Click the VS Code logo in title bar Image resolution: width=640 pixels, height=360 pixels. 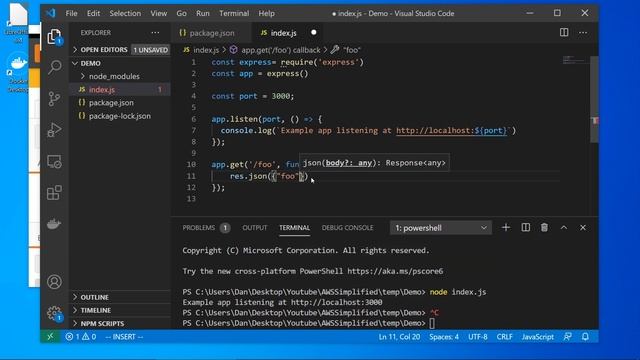pyautogui.click(x=51, y=13)
